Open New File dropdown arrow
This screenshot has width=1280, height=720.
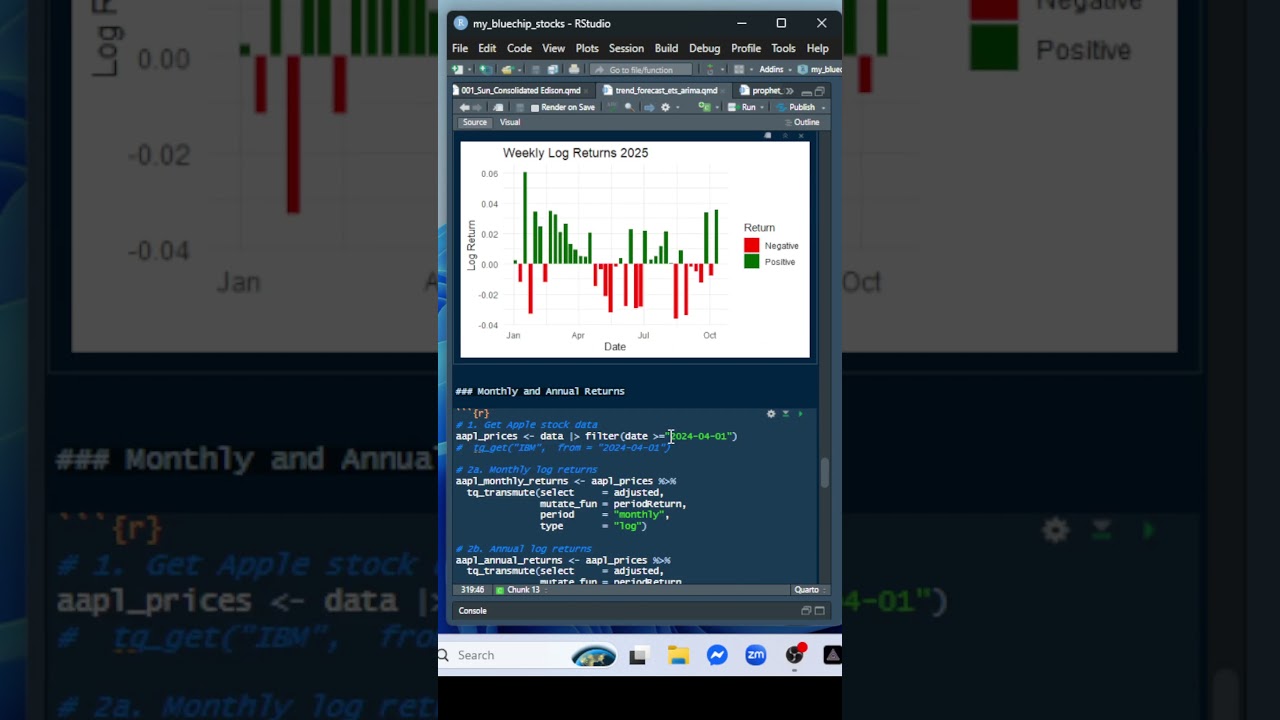point(470,70)
